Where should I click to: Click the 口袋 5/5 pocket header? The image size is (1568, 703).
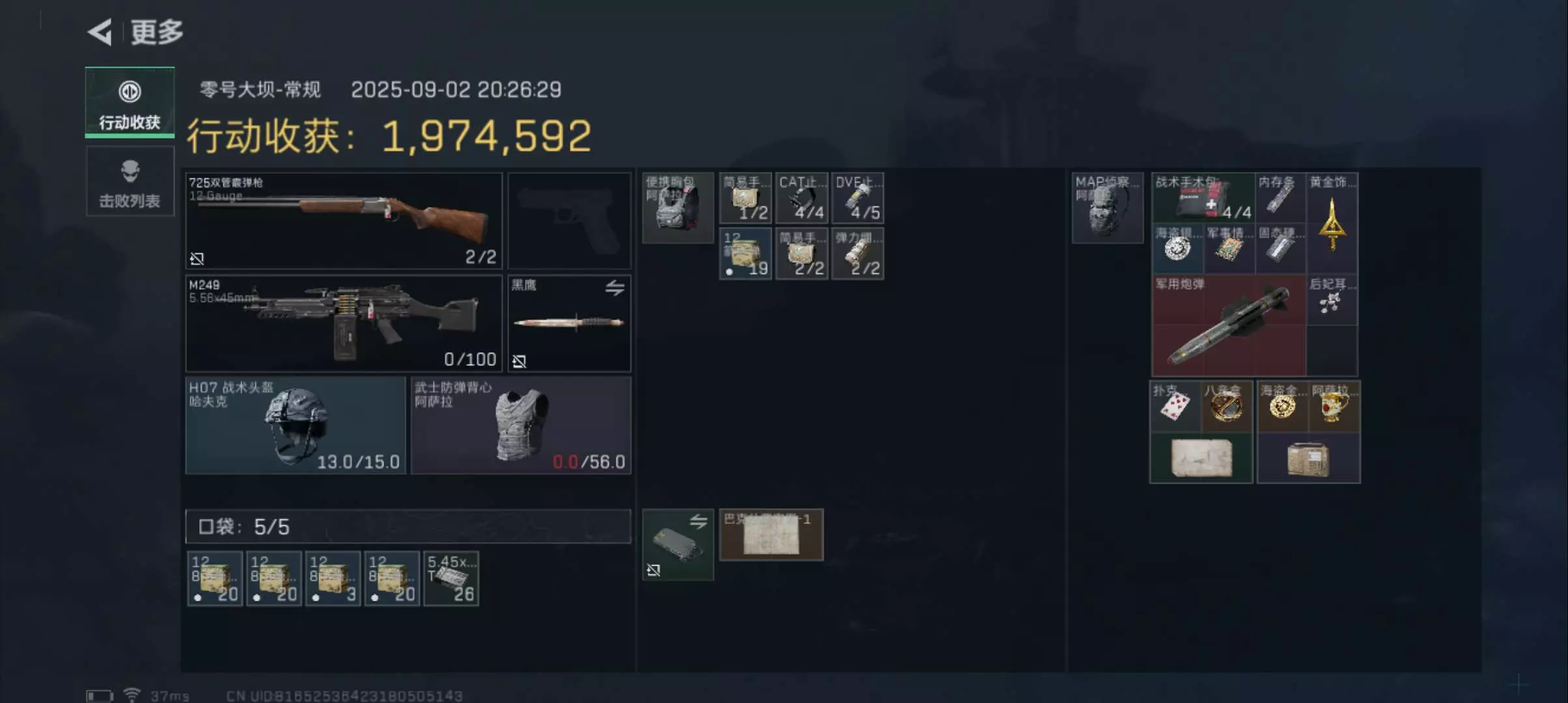point(408,527)
